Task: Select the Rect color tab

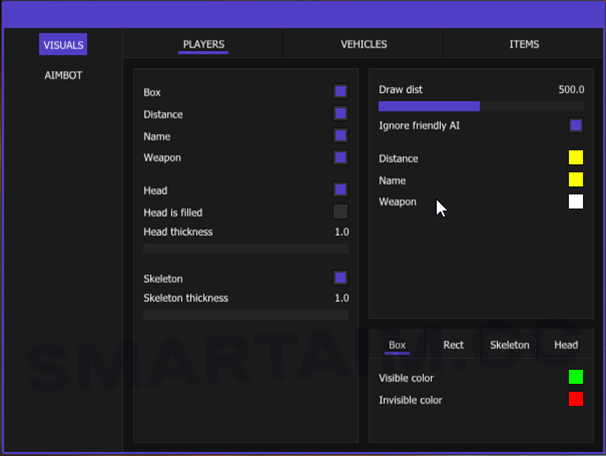Action: (x=454, y=345)
